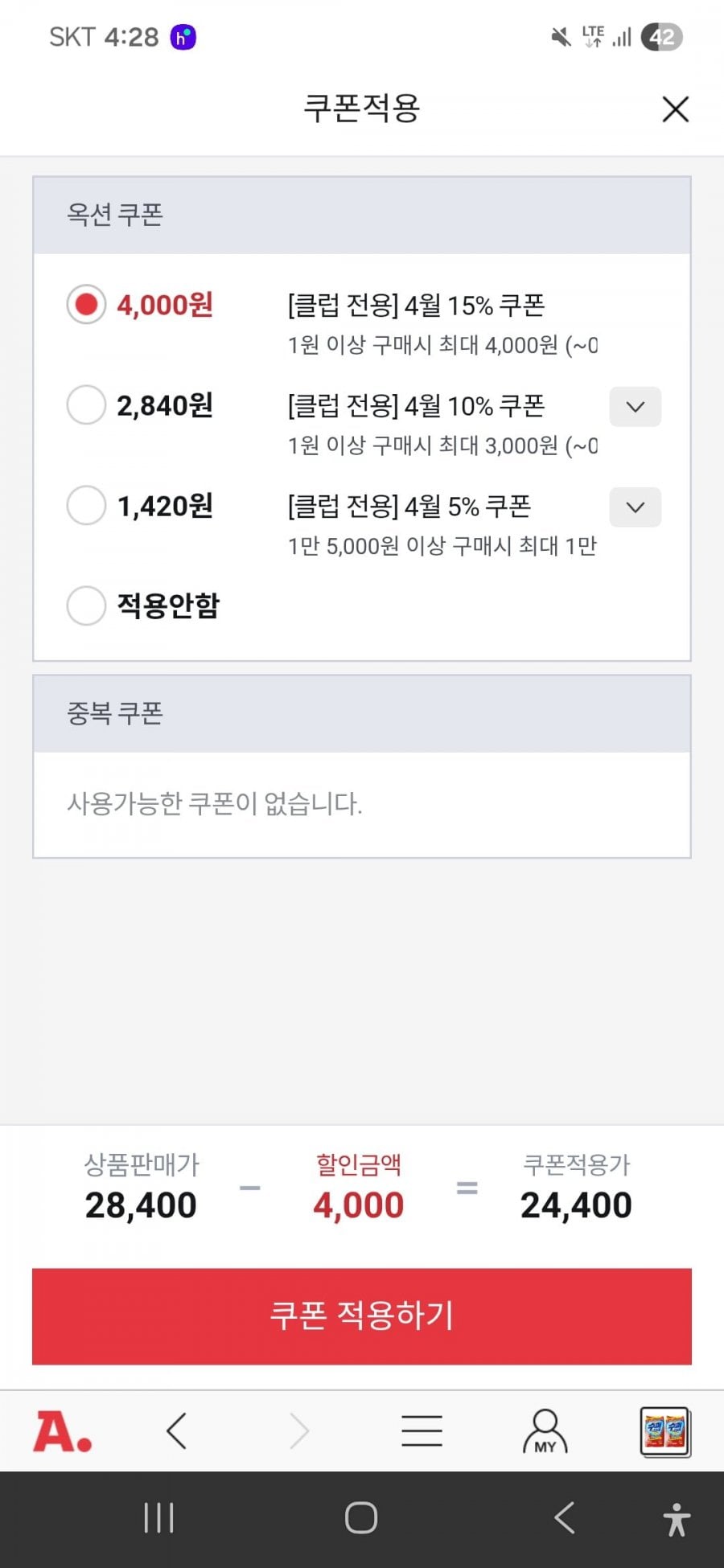Image resolution: width=724 pixels, height=1568 pixels.
Task: Close the 쿠폰적용 coupon dialog
Action: [x=675, y=109]
